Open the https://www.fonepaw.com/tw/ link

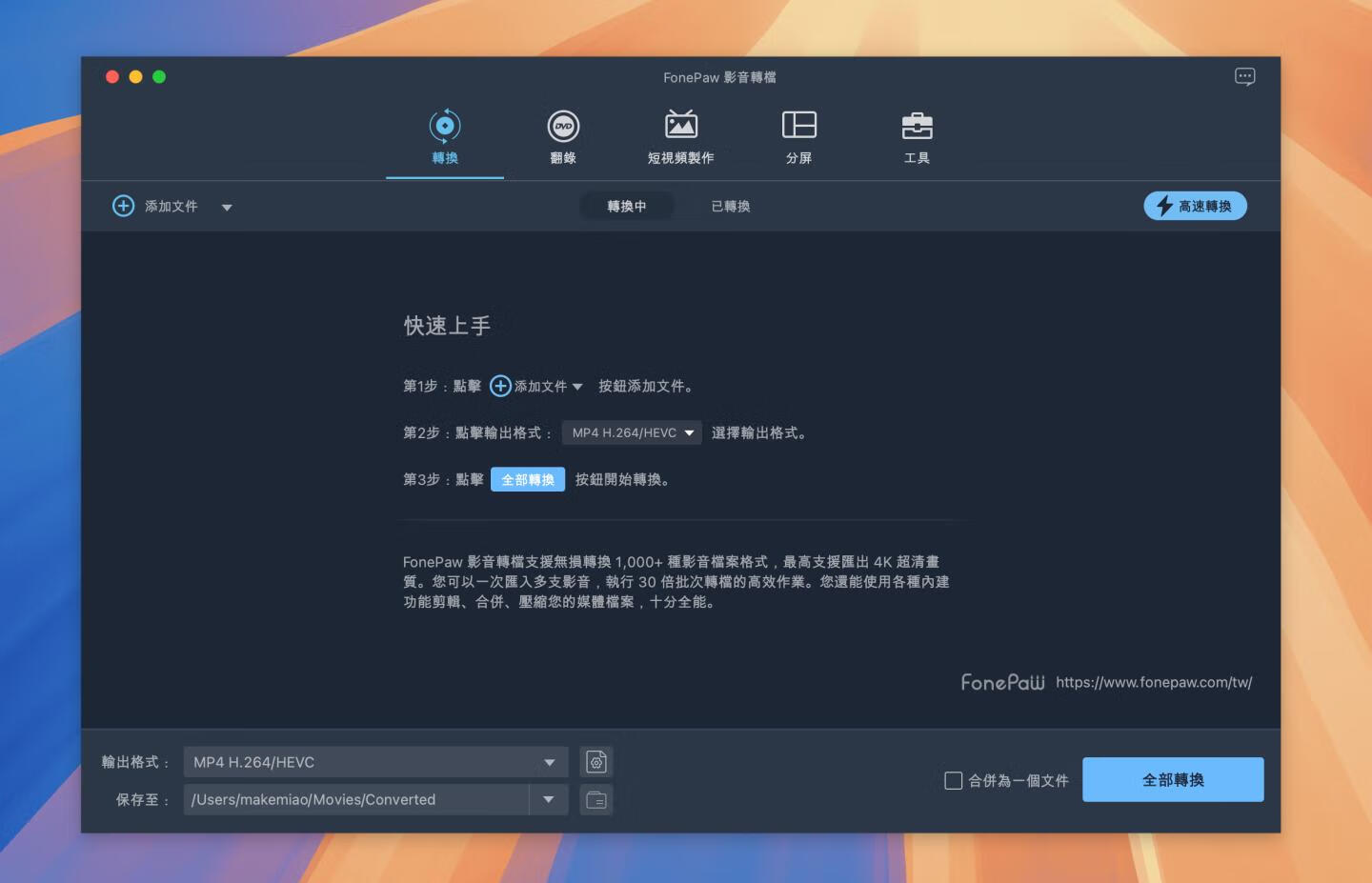tap(1154, 682)
